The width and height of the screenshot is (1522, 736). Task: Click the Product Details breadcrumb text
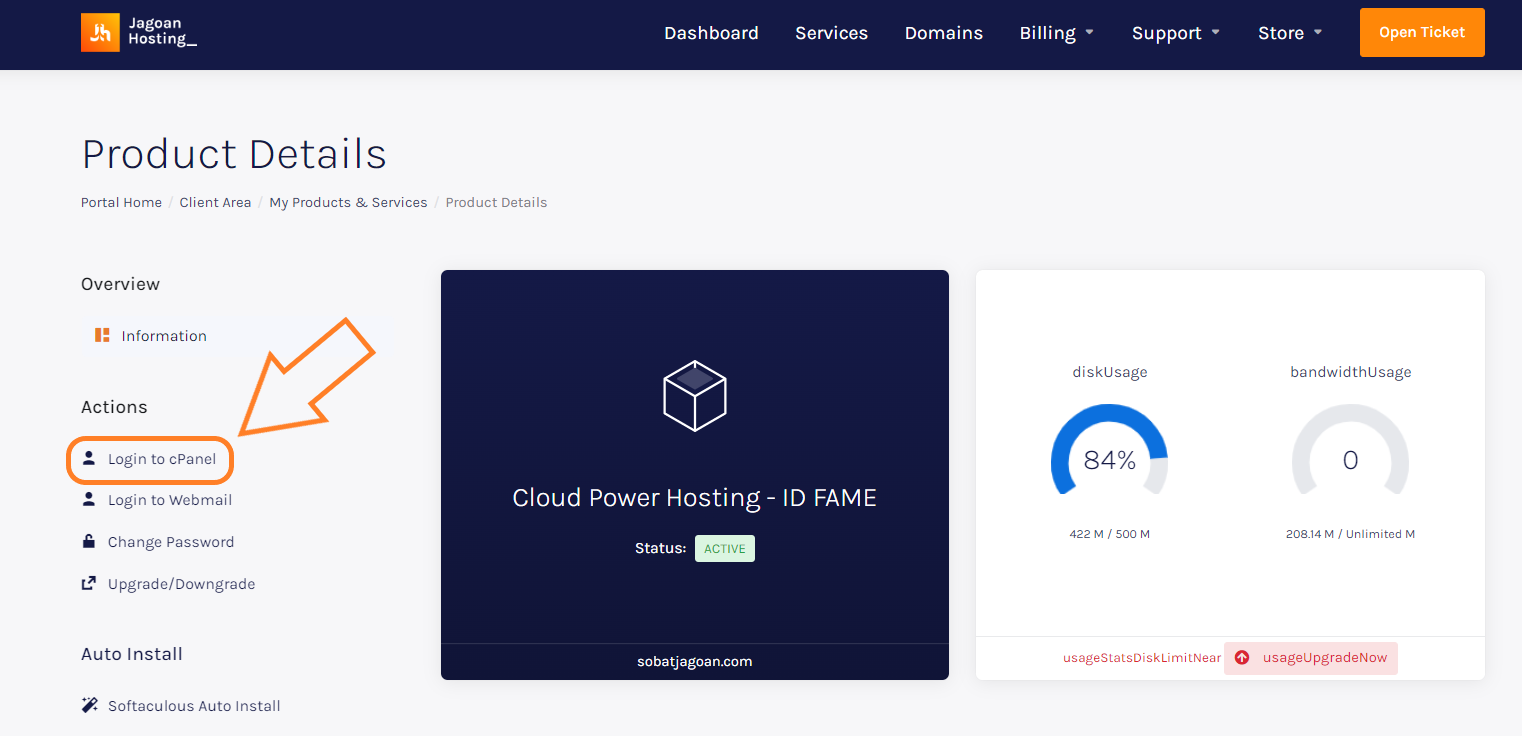click(496, 202)
